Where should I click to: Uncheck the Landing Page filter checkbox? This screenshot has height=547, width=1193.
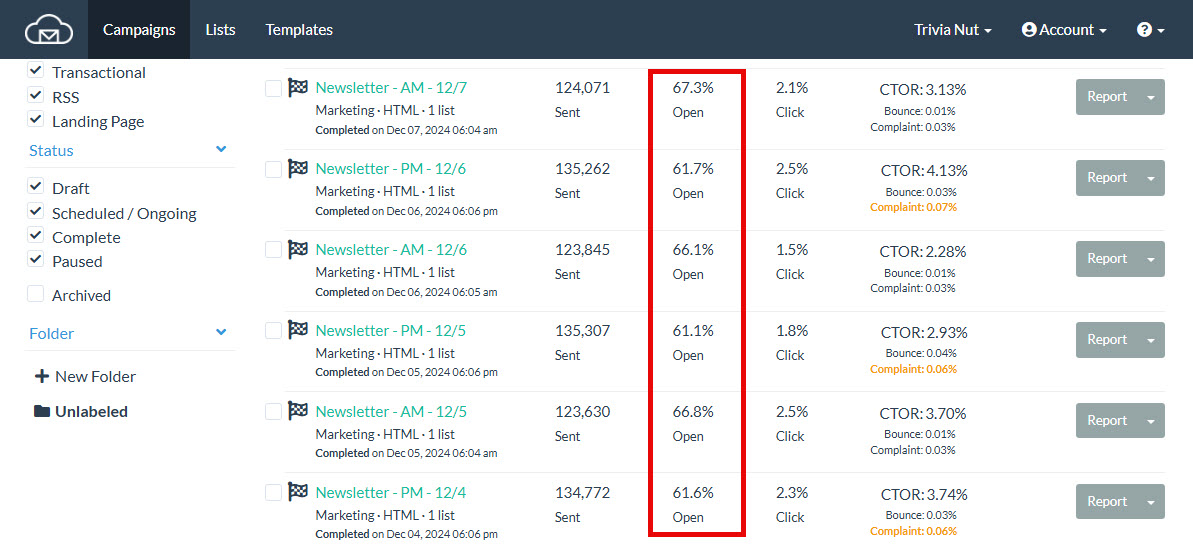(35, 120)
